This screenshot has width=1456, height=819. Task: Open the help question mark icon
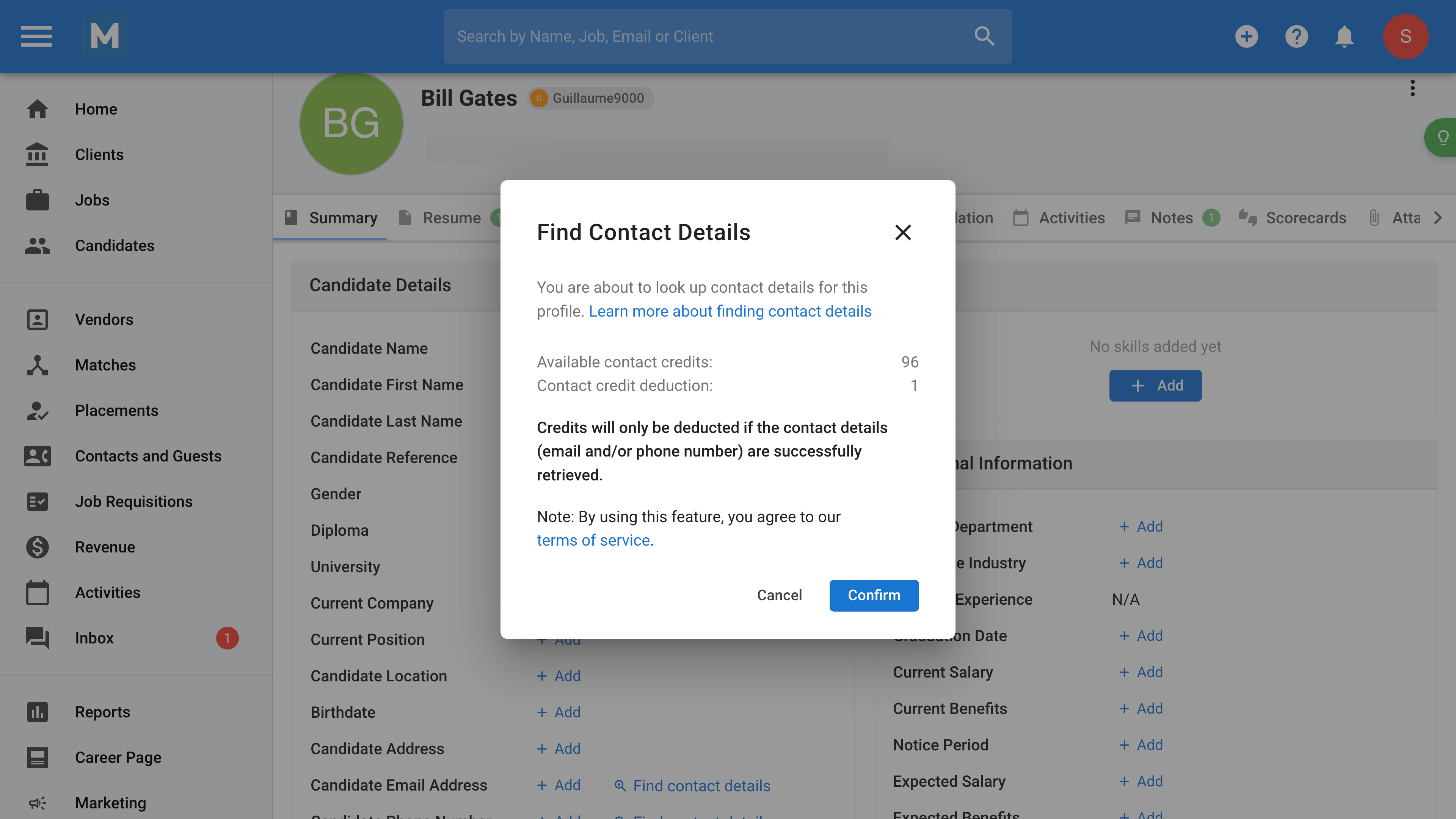(x=1297, y=36)
